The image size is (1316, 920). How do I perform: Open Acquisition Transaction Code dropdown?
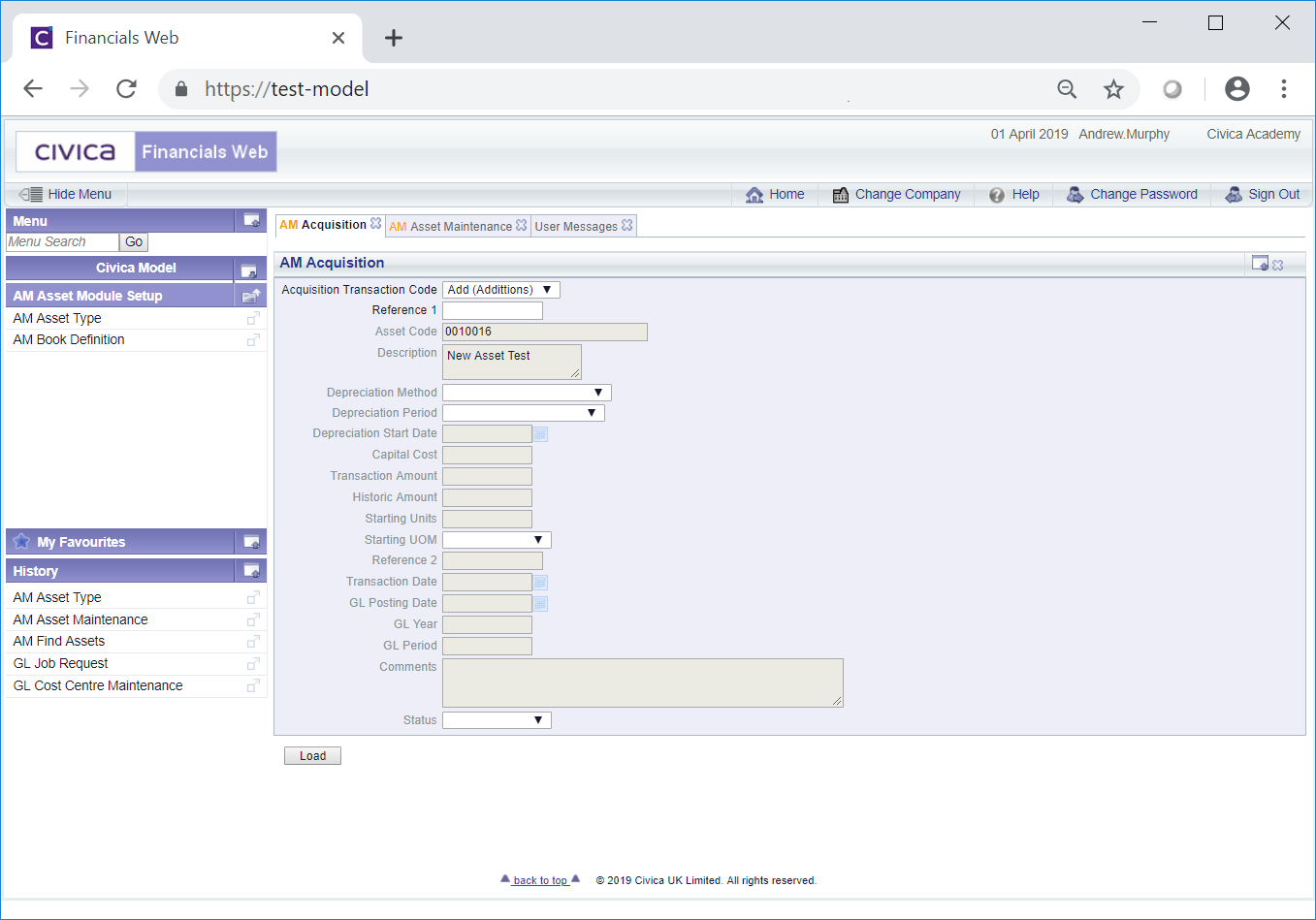501,290
